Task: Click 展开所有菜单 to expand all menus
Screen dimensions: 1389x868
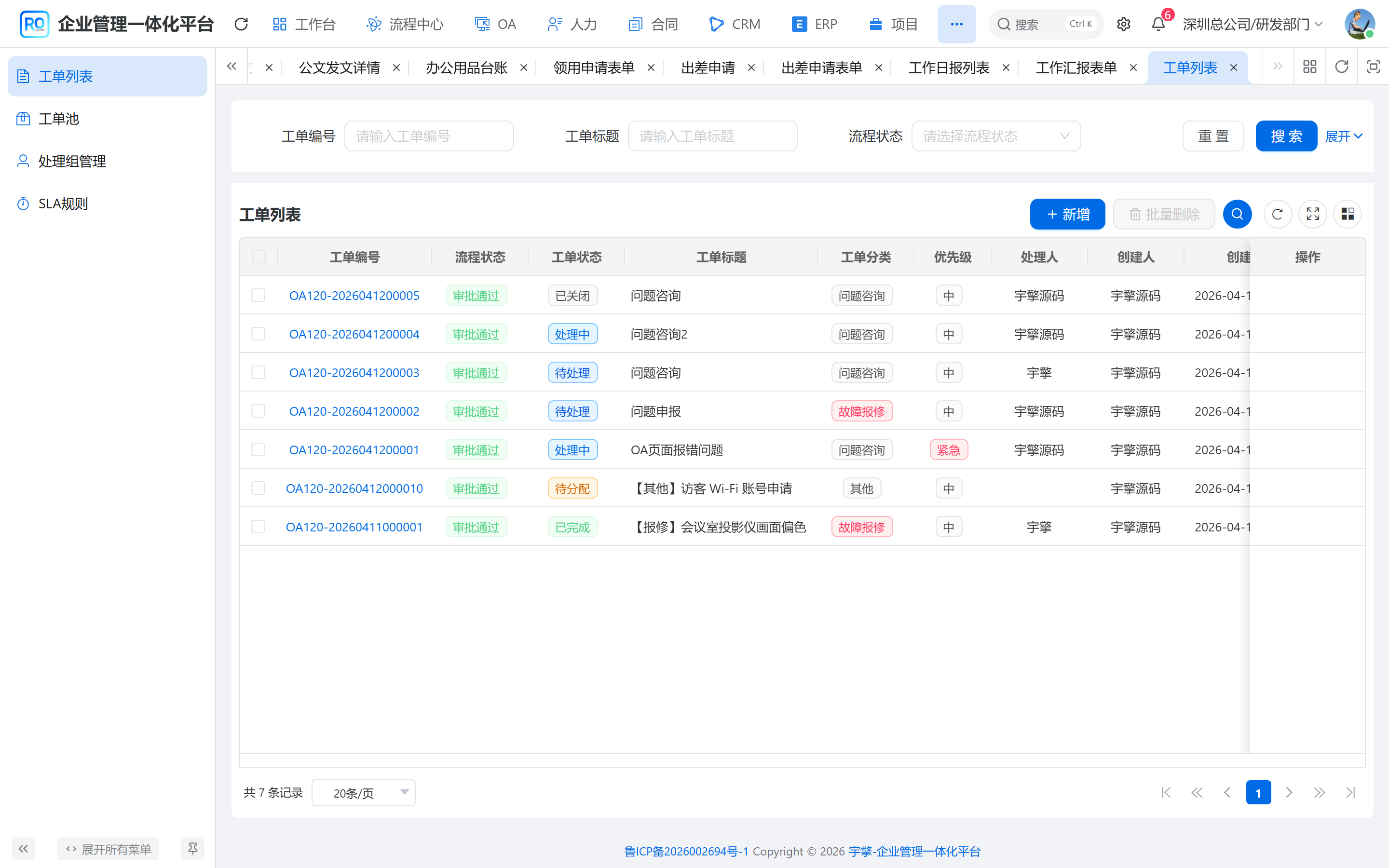Action: (x=108, y=849)
